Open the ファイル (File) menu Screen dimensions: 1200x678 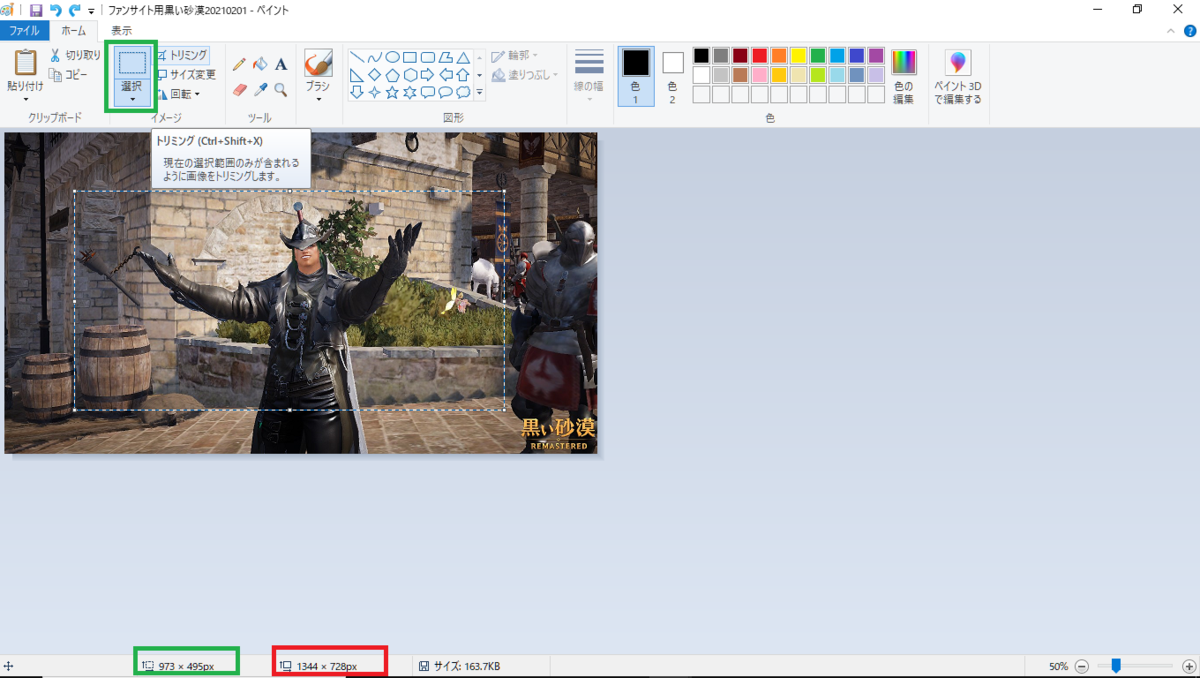(x=24, y=31)
